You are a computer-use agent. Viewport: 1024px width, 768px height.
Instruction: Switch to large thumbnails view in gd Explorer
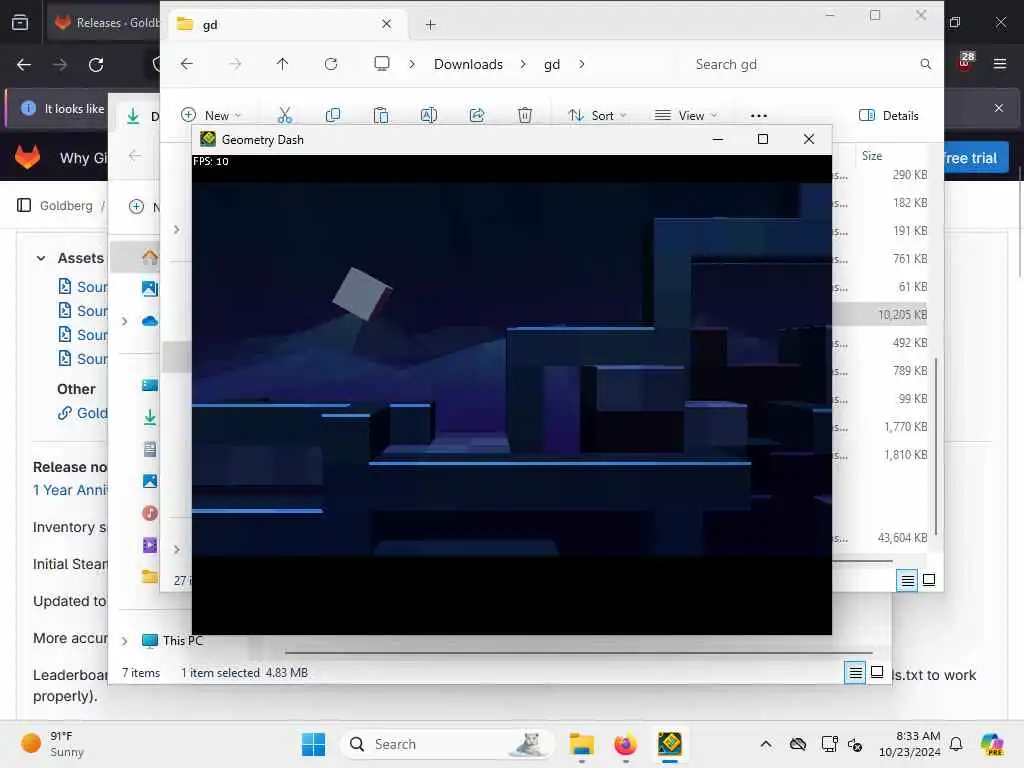coord(929,580)
